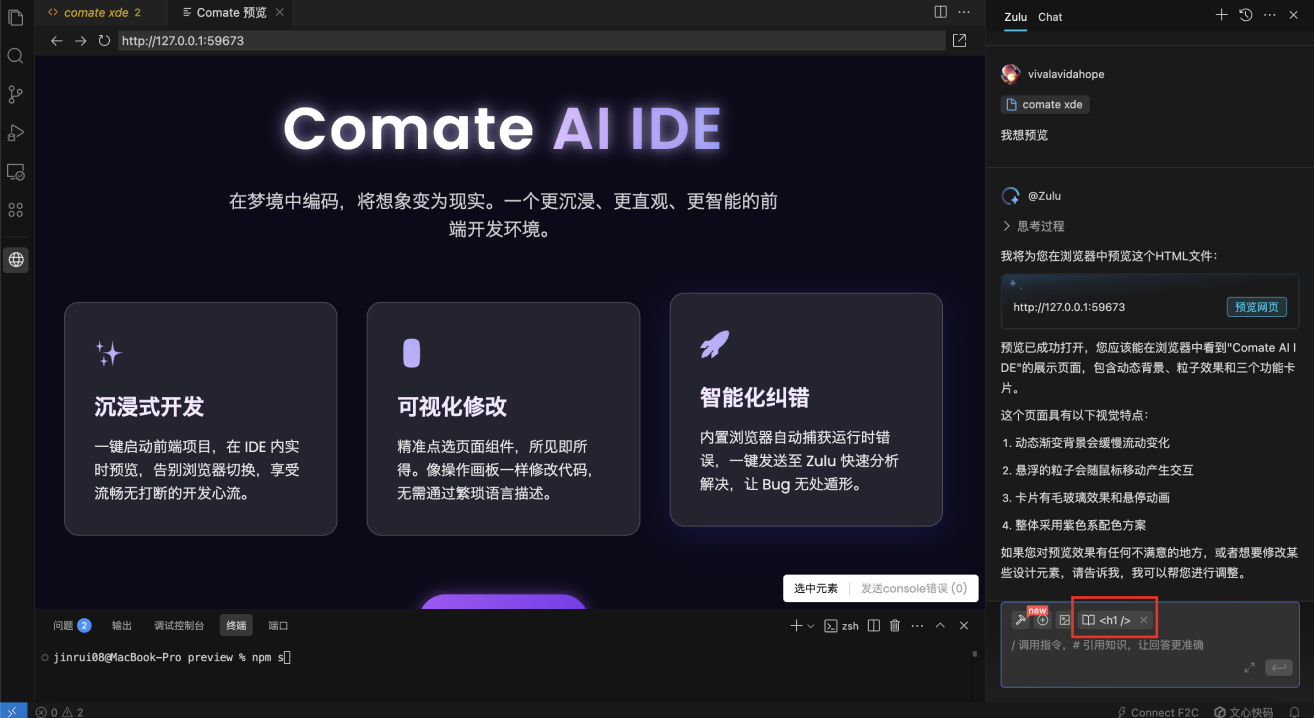This screenshot has width=1314, height=718.
Task: Open notifications bell in status bar
Action: 1294,712
